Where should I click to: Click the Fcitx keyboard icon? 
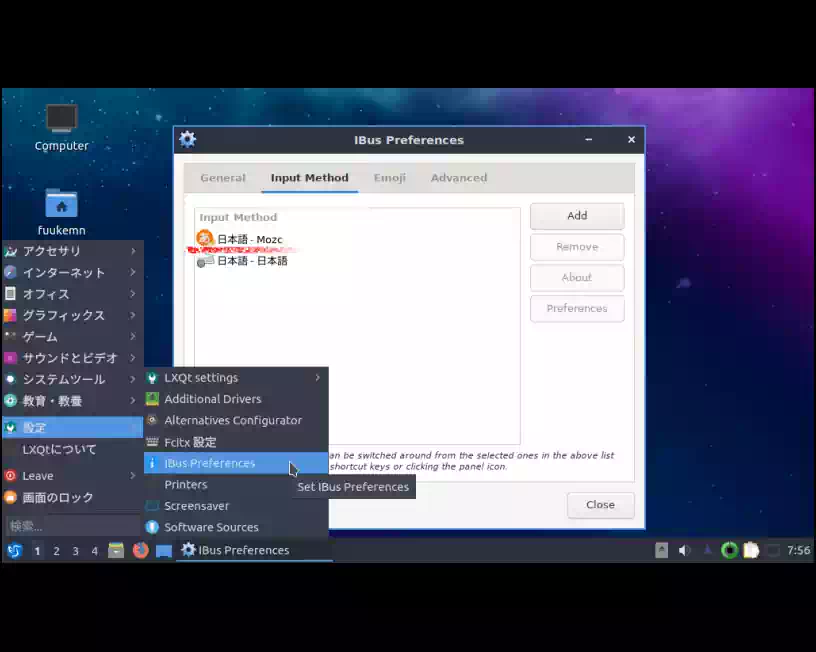point(152,442)
